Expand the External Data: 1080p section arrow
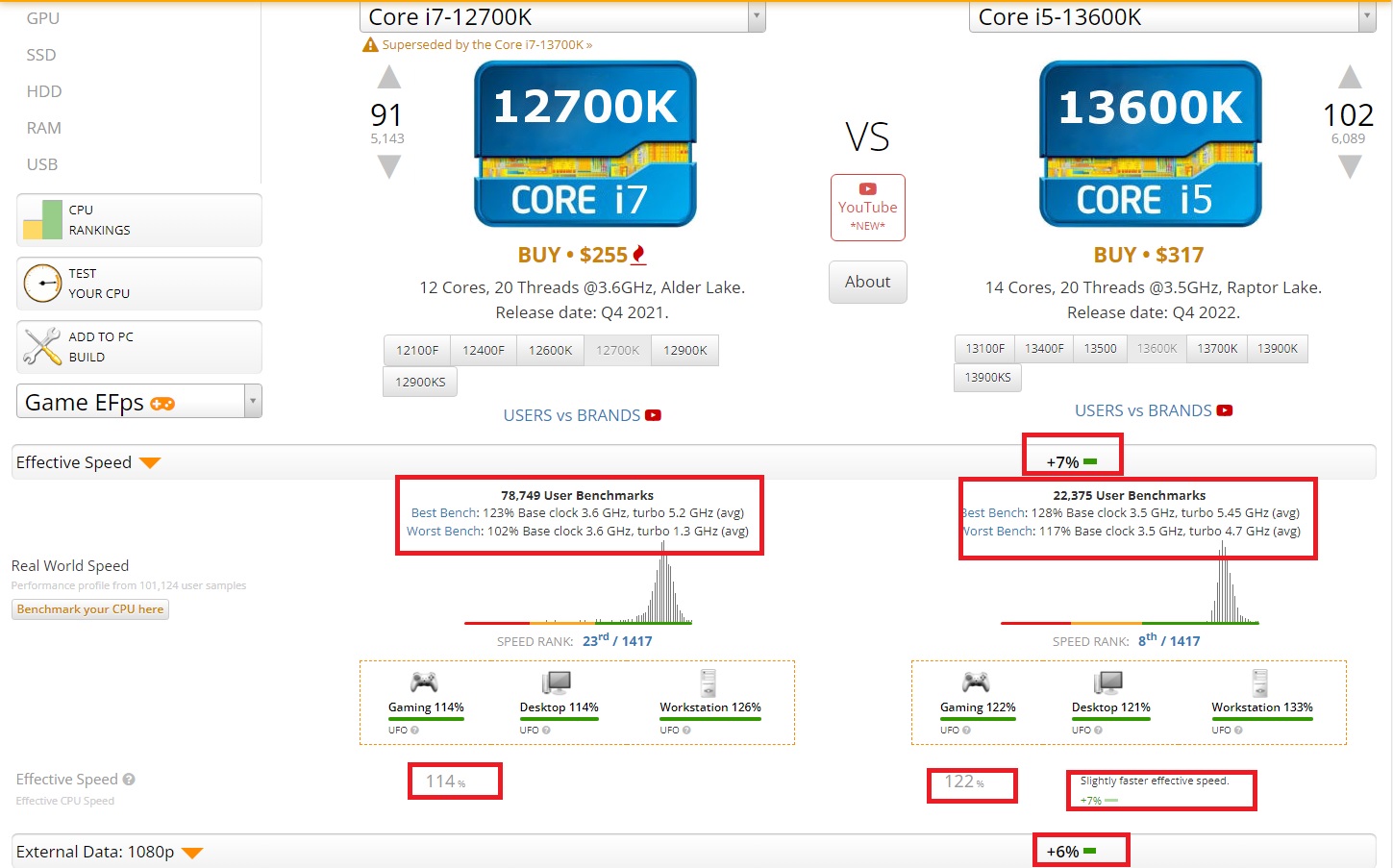This screenshot has height=868, width=1393. coord(192,853)
